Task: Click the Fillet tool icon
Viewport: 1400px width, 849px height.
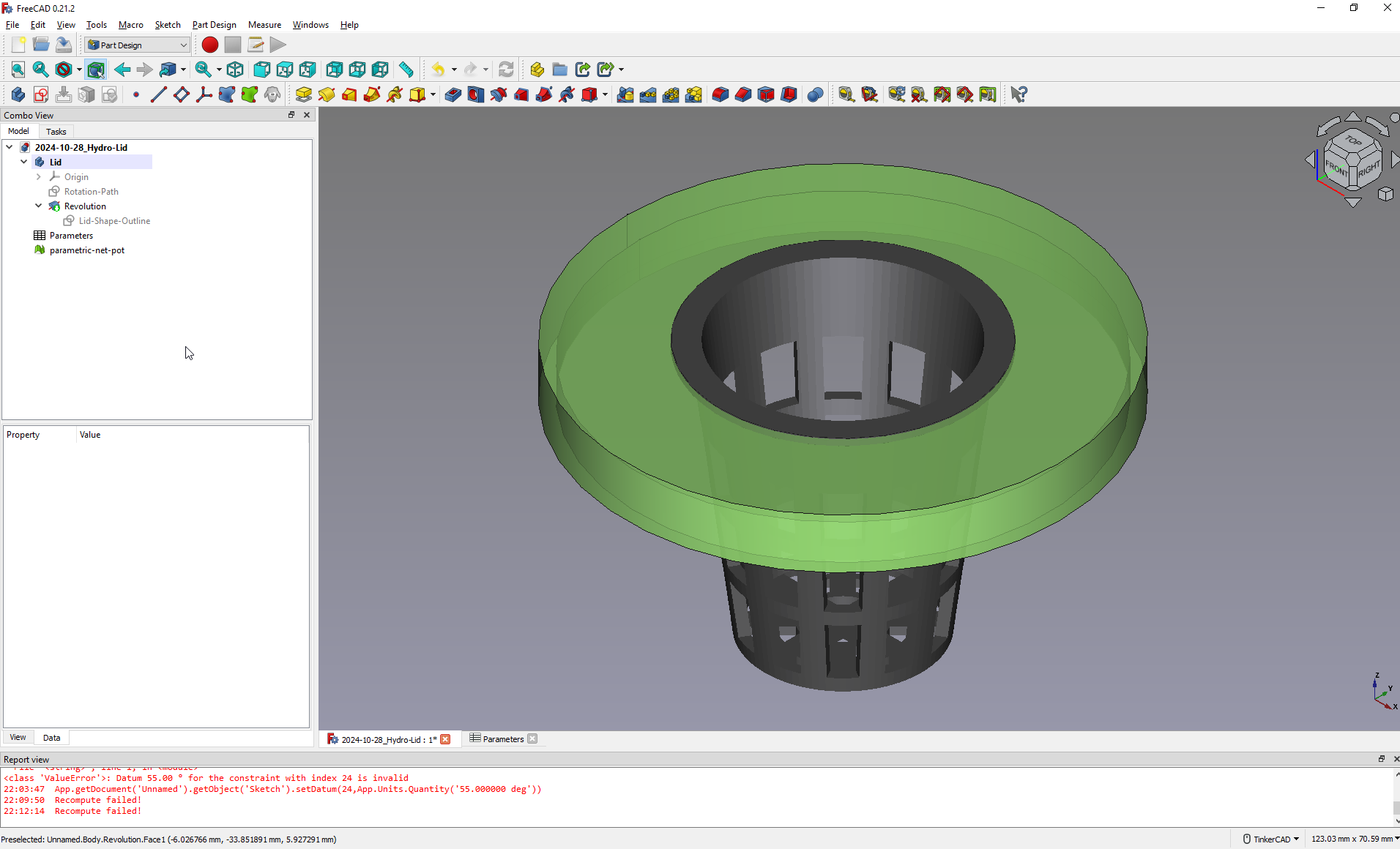Action: click(721, 94)
